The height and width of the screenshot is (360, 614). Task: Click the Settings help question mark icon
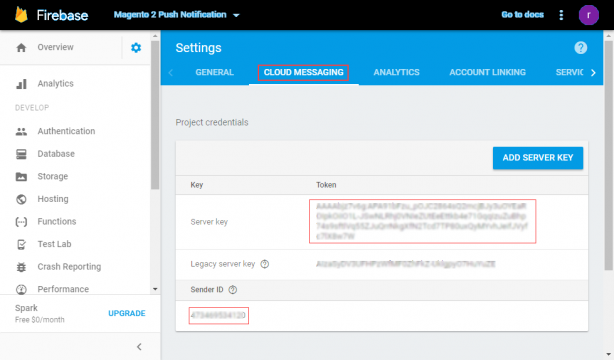point(581,48)
